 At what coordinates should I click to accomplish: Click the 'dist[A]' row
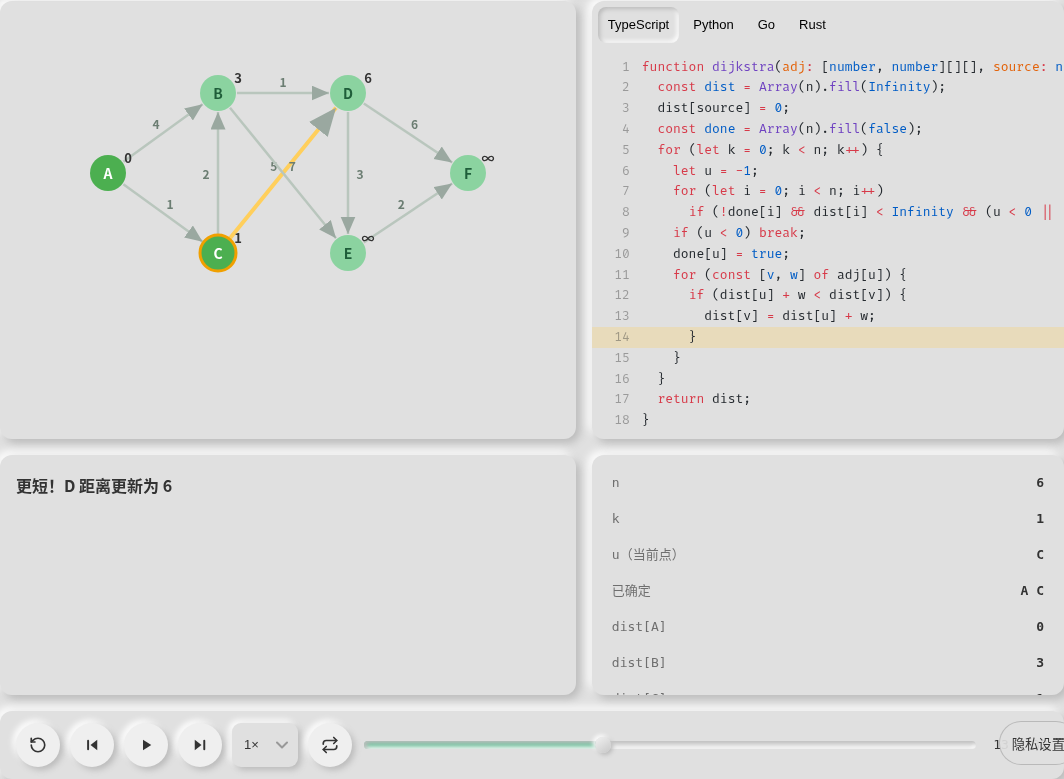point(828,626)
